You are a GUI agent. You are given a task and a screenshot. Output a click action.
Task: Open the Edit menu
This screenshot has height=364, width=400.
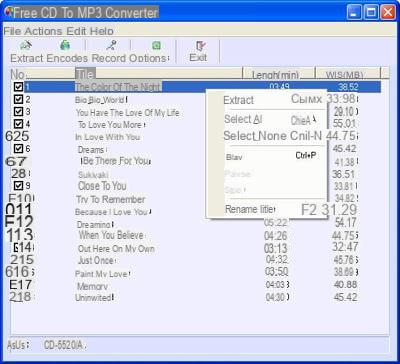(x=76, y=31)
